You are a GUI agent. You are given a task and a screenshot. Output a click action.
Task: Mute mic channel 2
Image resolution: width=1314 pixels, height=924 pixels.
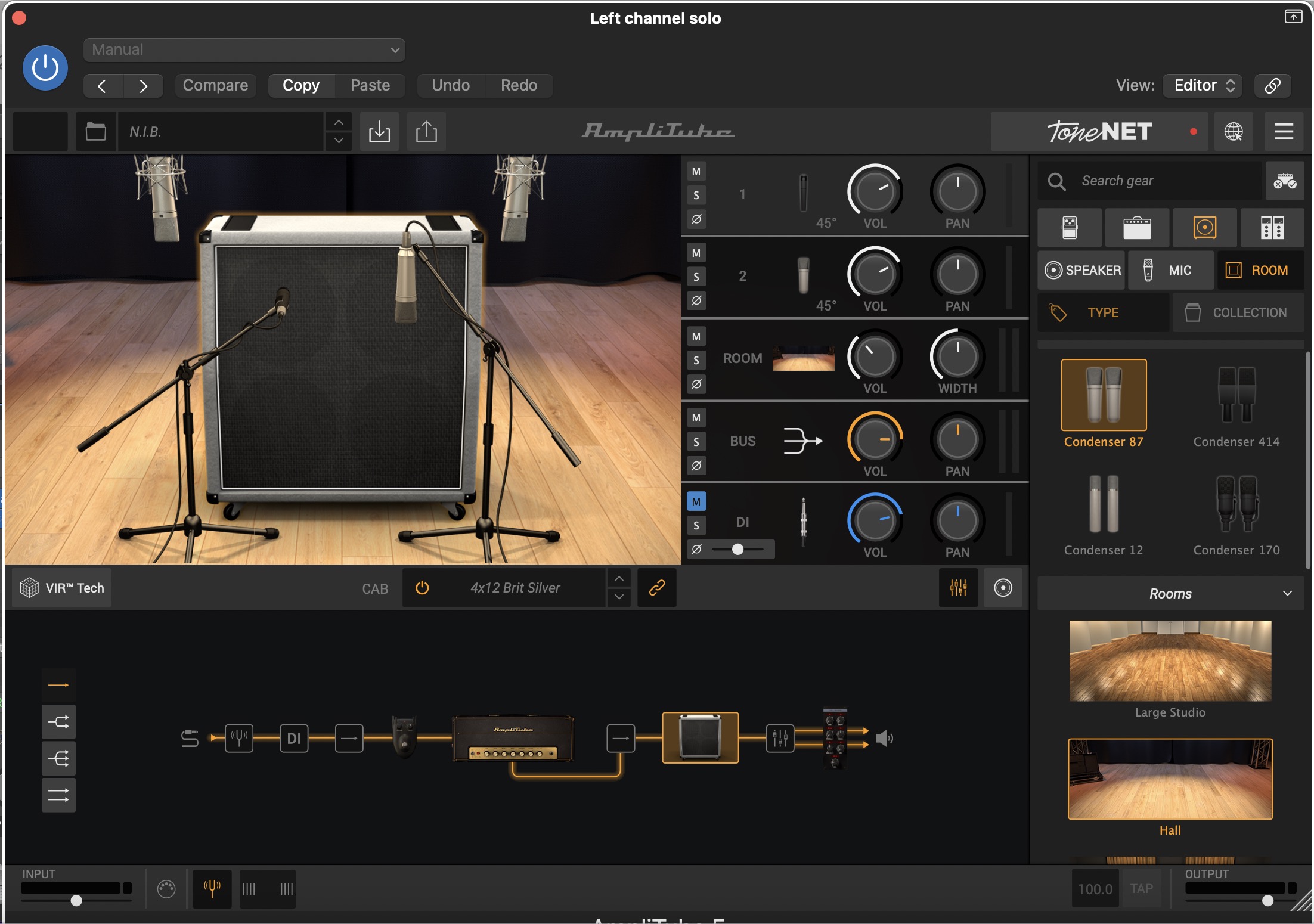point(696,253)
